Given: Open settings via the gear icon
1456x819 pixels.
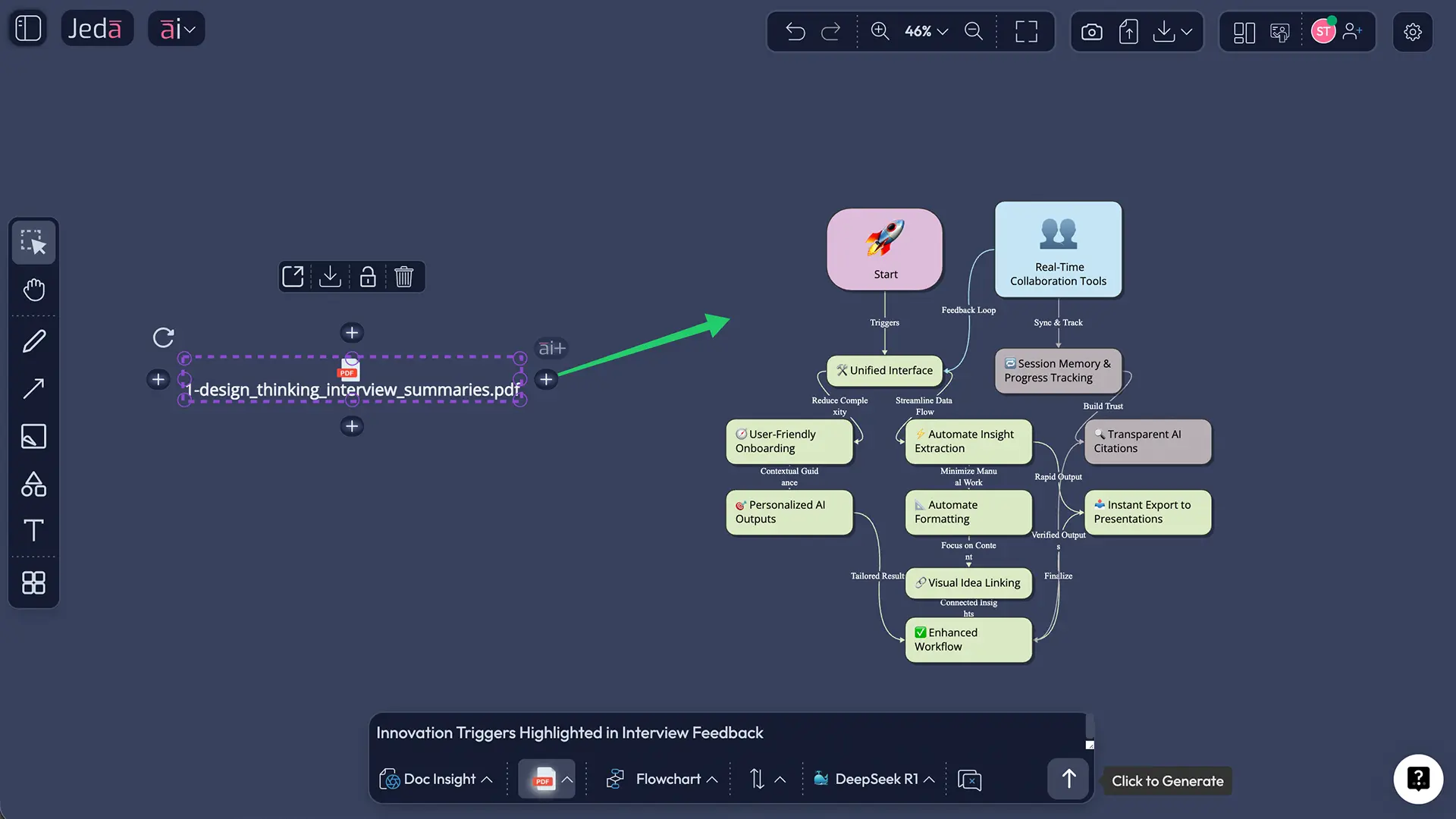Looking at the screenshot, I should click(1413, 32).
